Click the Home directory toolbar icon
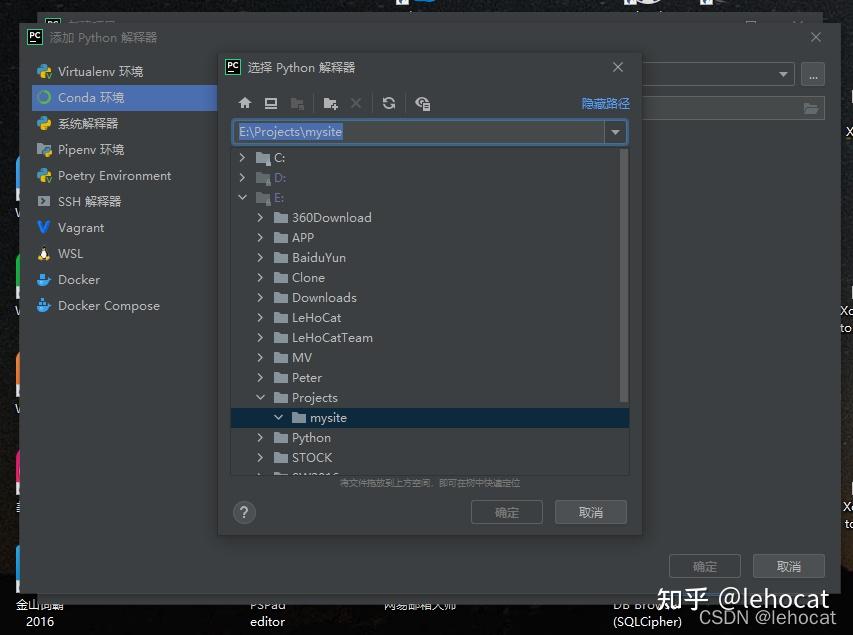The height and width of the screenshot is (635, 853). [x=244, y=103]
